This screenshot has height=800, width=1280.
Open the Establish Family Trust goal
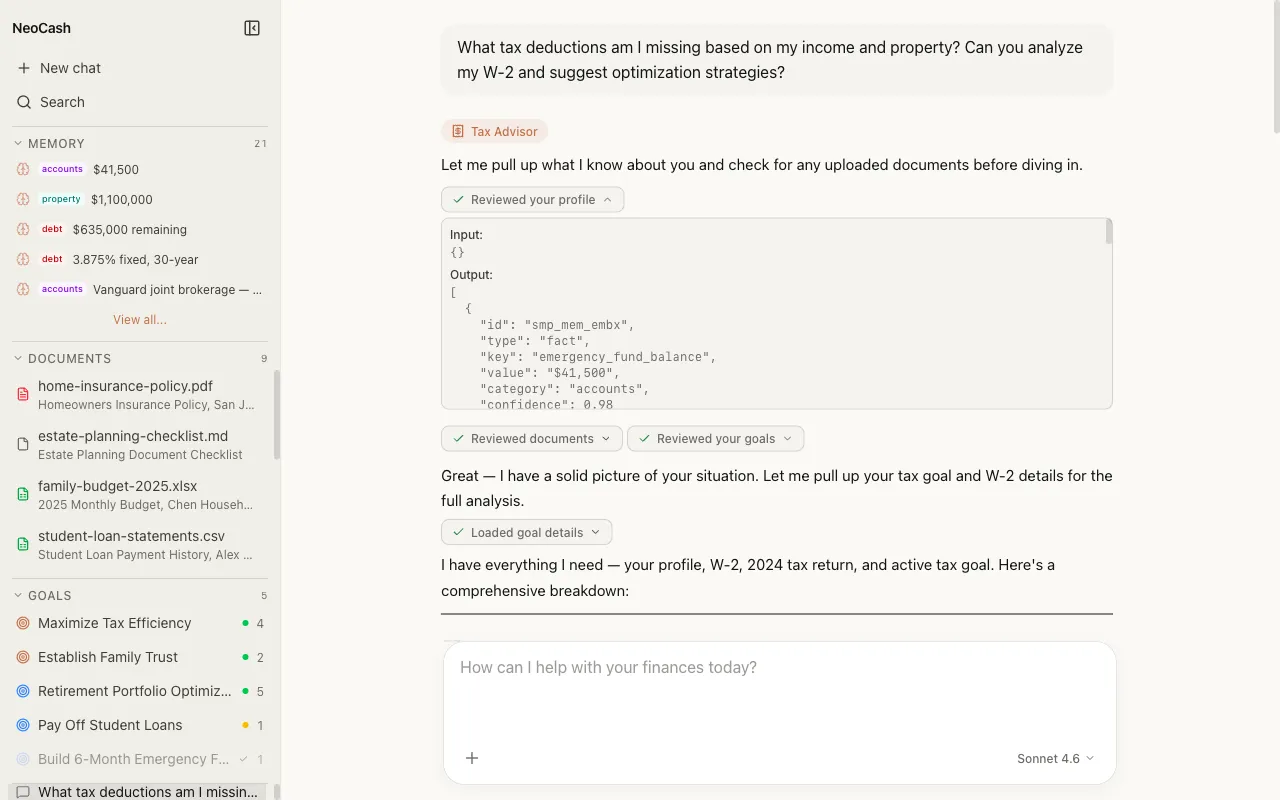[108, 657]
